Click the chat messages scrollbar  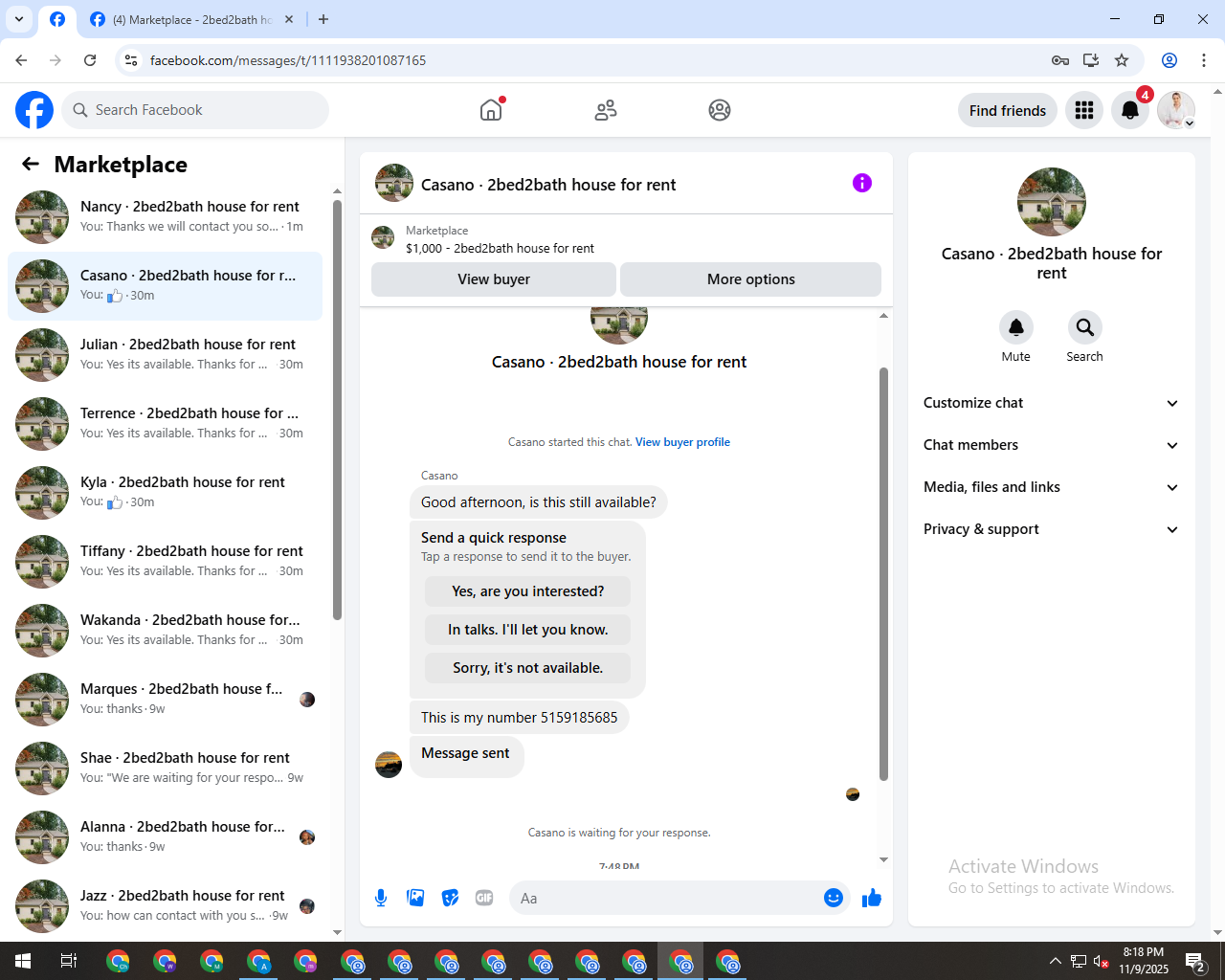[883, 574]
